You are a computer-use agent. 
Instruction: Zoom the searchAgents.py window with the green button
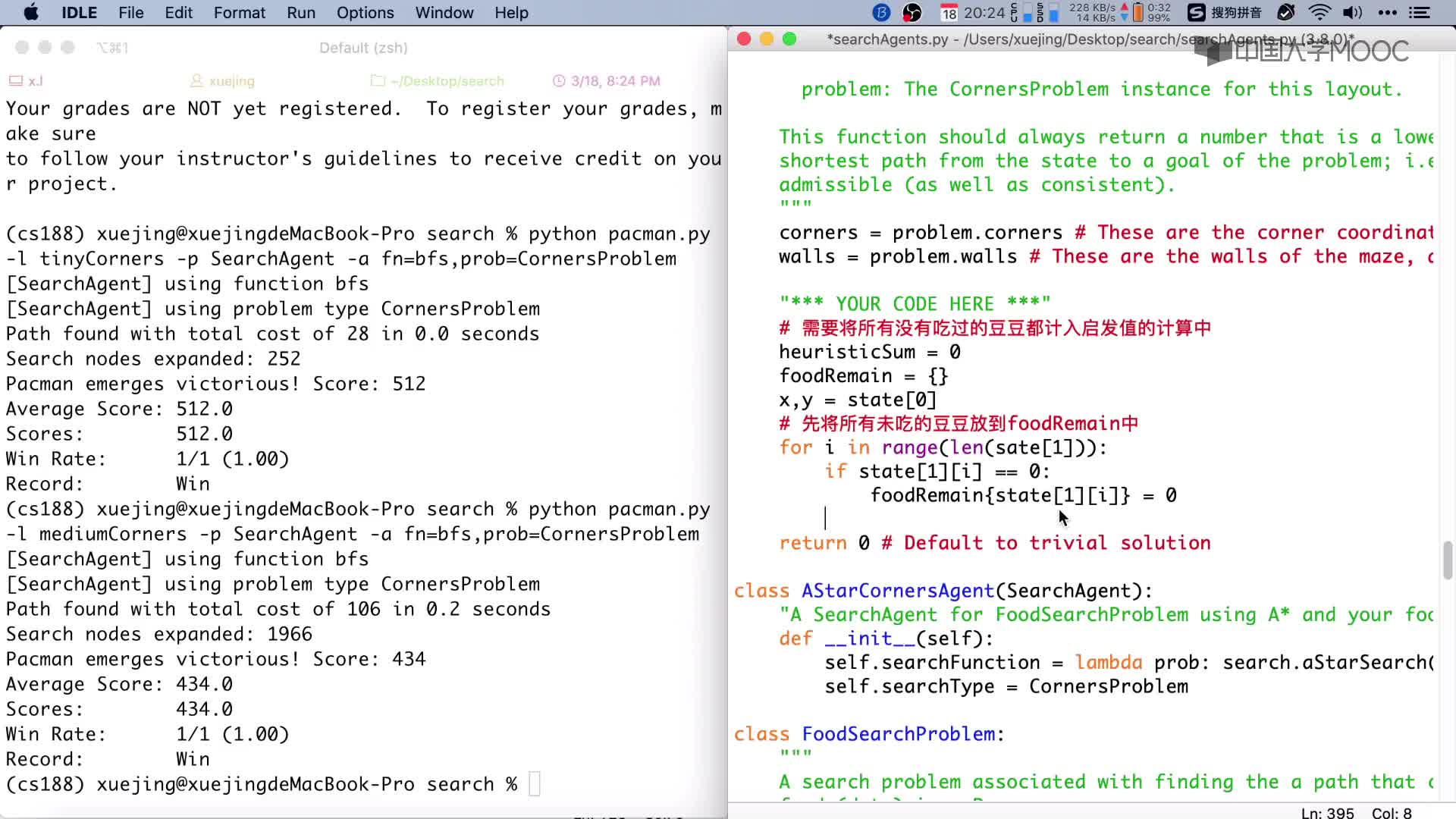pos(789,39)
